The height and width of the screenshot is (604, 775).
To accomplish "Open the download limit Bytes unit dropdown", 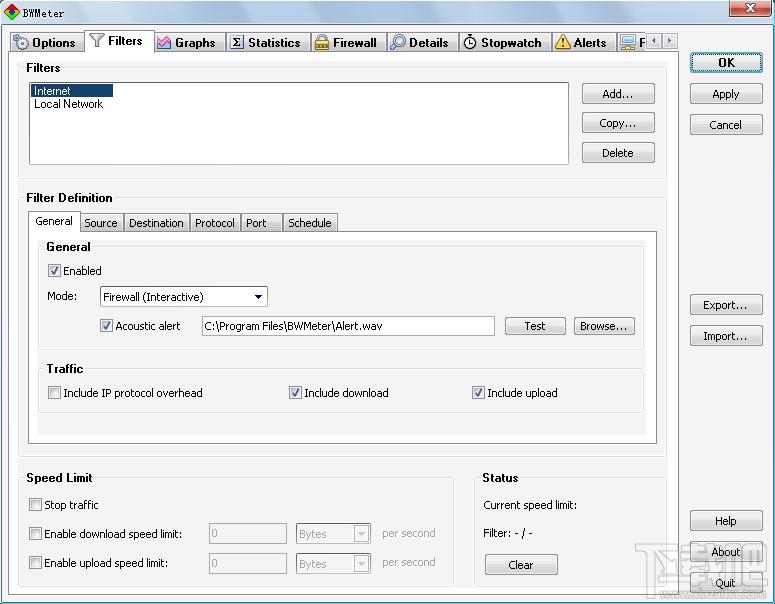I will click(x=333, y=534).
